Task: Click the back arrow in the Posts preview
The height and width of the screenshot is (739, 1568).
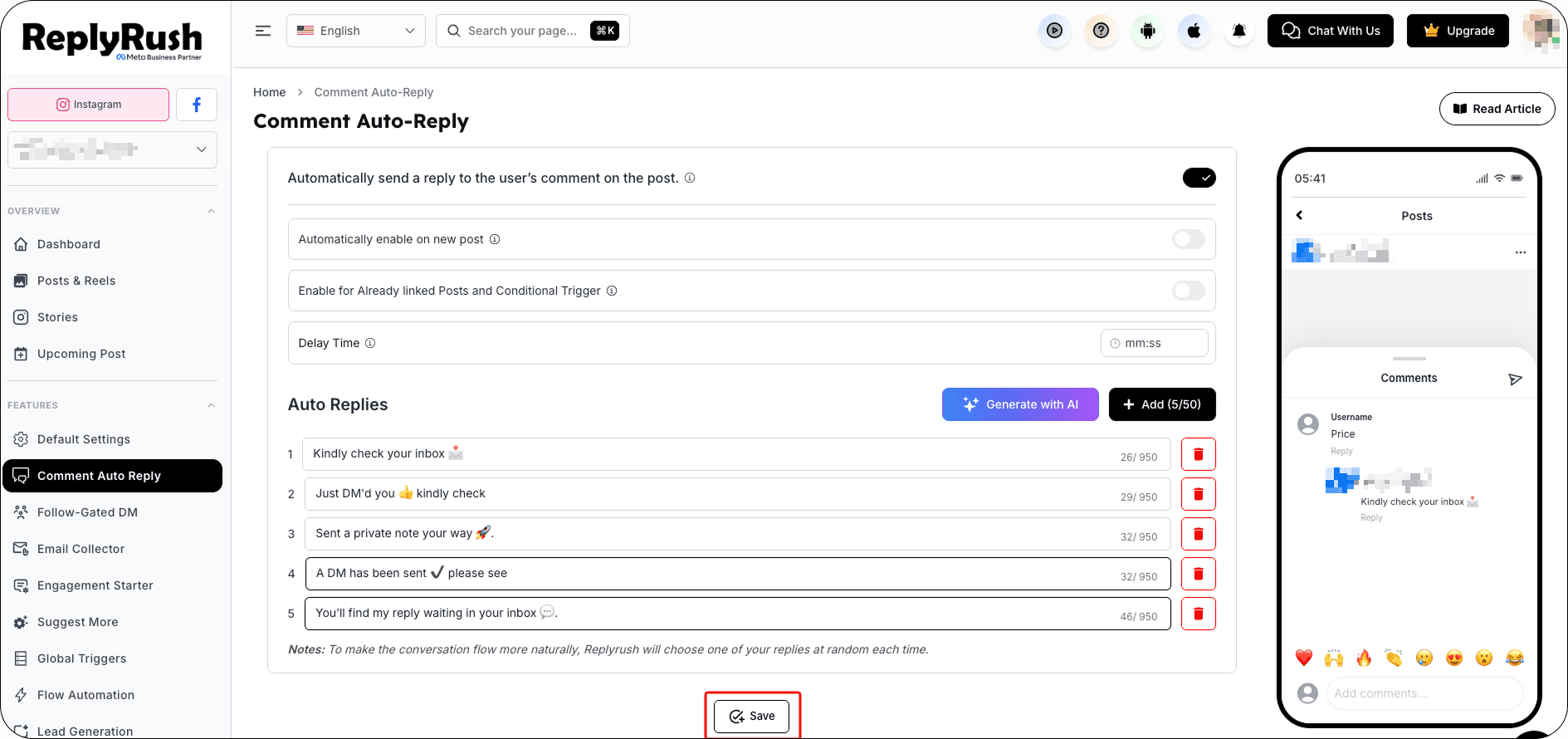Action: tap(1300, 215)
